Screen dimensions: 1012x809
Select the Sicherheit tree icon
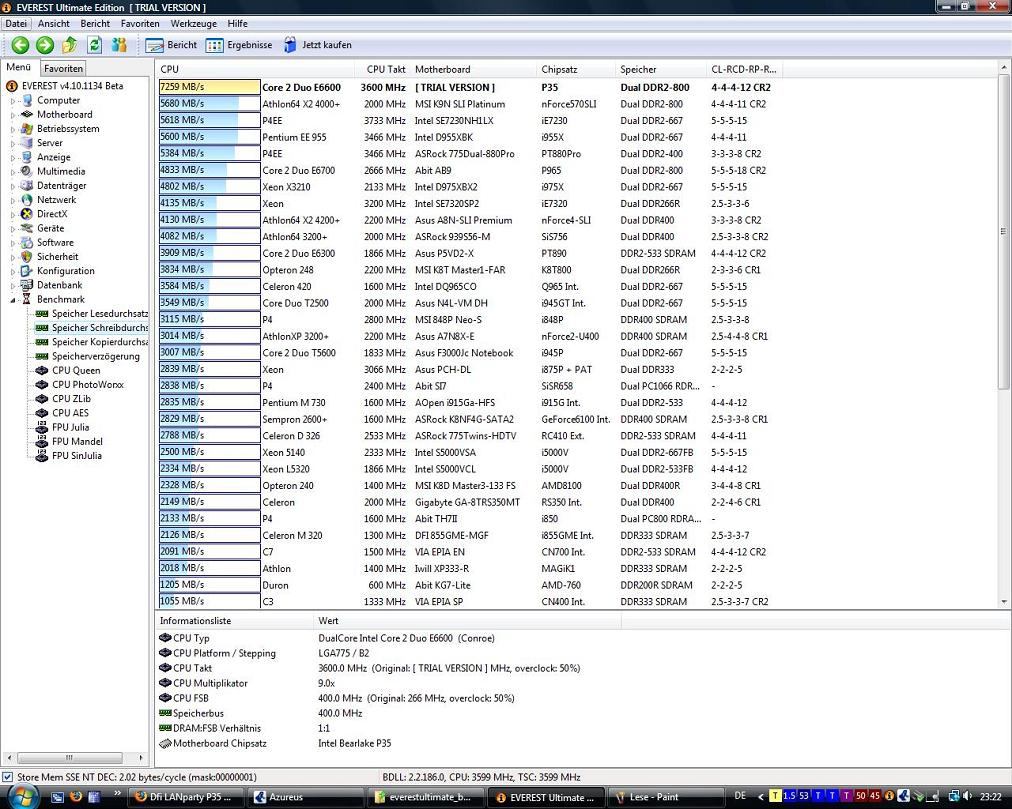pyautogui.click(x=26, y=256)
